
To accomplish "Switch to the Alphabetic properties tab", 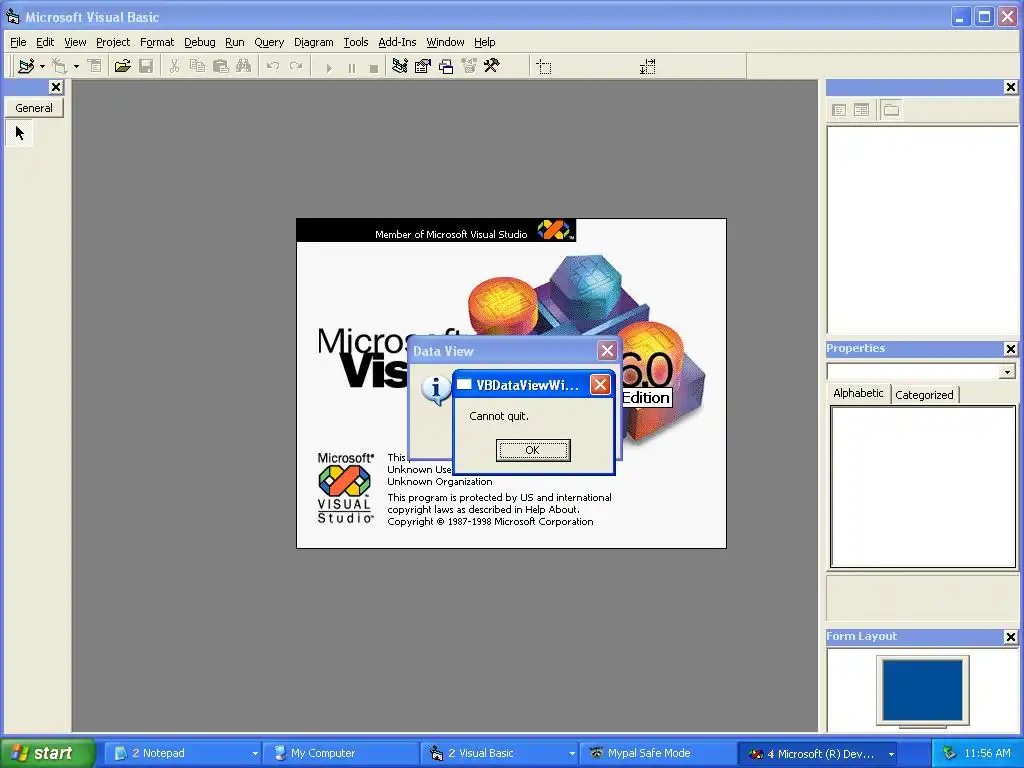I will (858, 393).
